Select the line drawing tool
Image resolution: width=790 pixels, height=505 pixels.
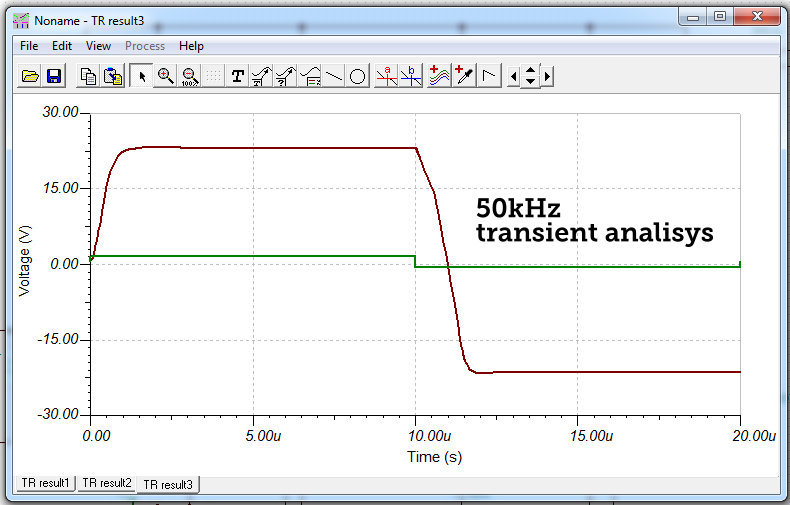click(x=334, y=76)
